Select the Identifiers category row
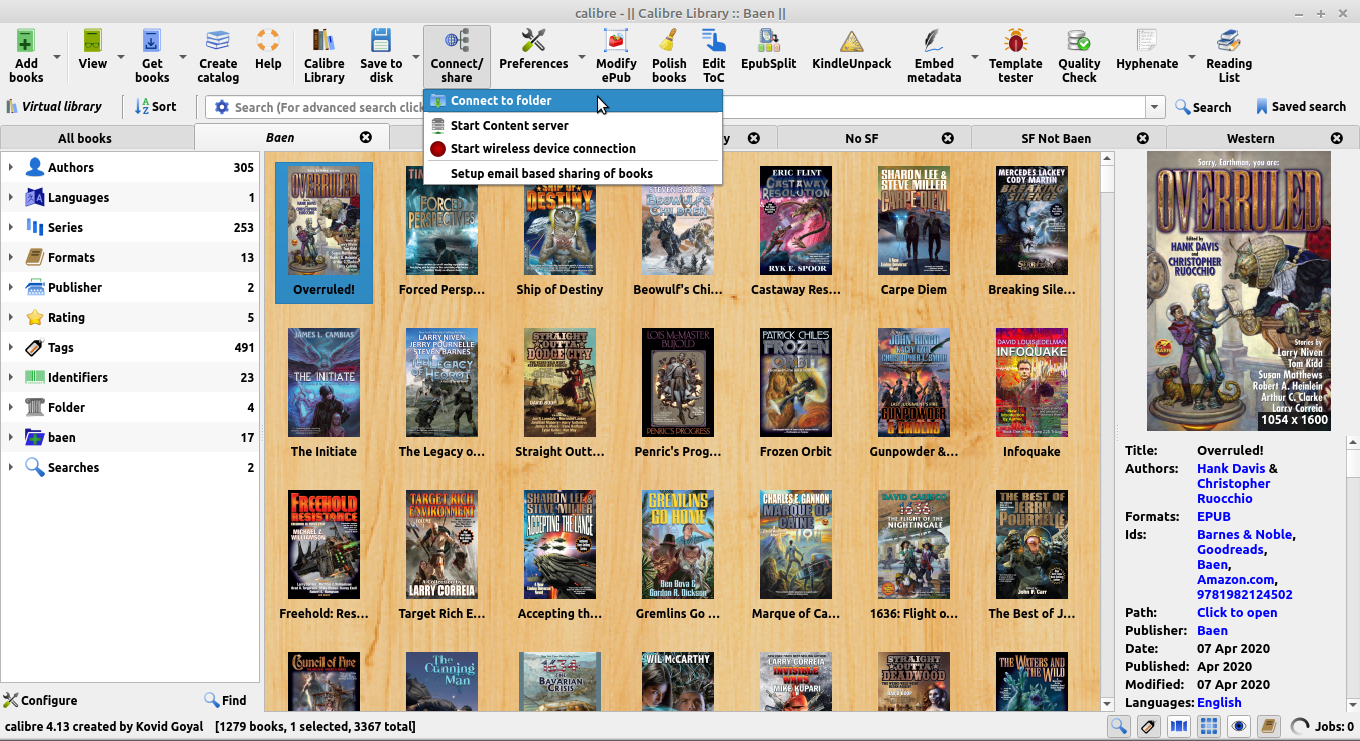Image resolution: width=1360 pixels, height=741 pixels. [130, 377]
